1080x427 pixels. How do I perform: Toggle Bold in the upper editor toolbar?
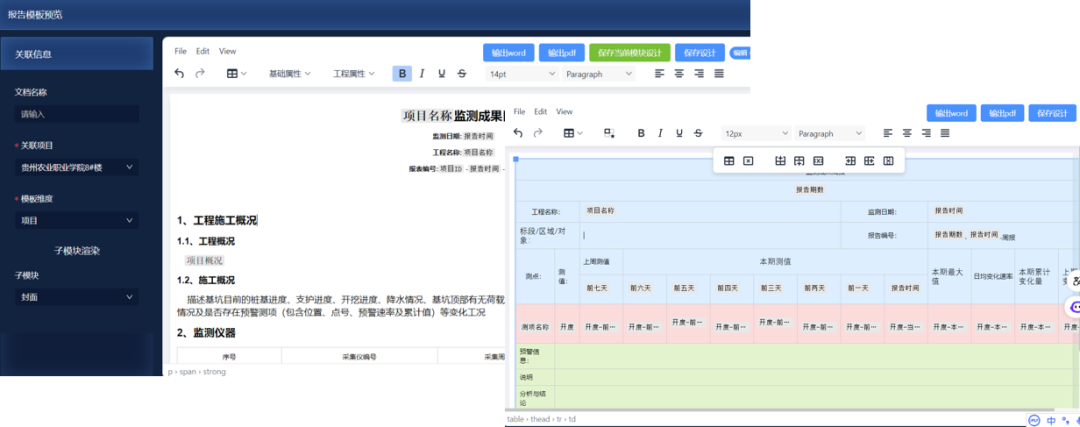click(x=402, y=74)
